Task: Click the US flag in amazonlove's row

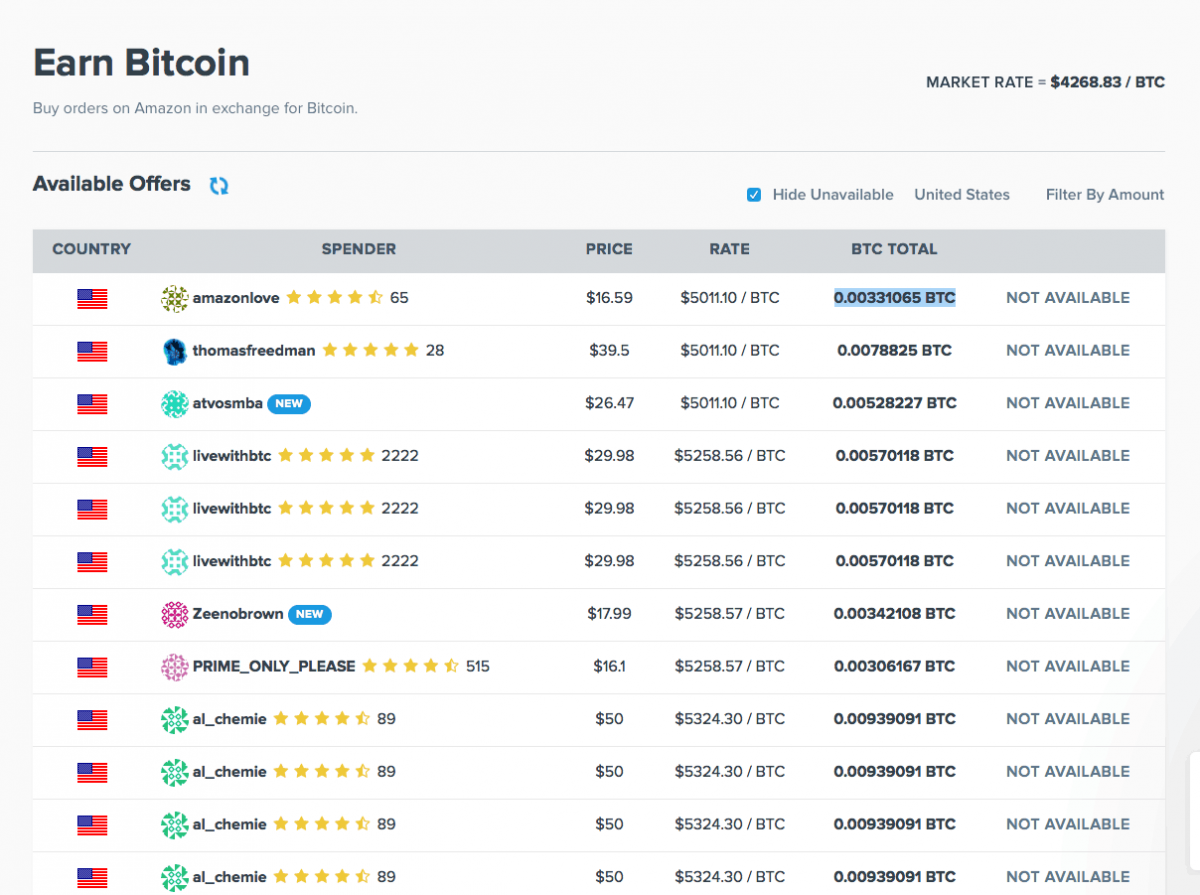Action: (92, 298)
